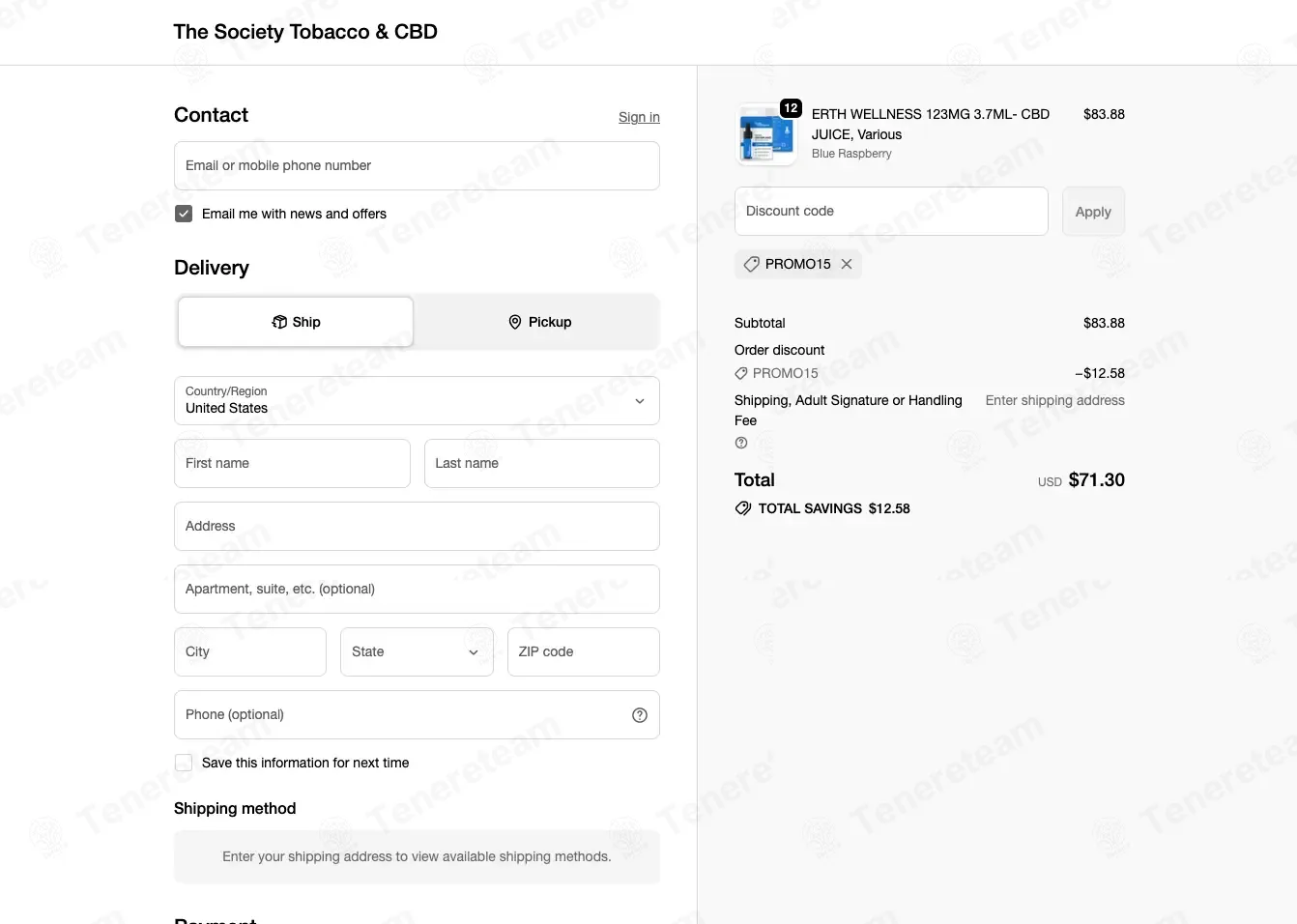Click the Delivery heading
This screenshot has width=1297, height=924.
tap(212, 268)
